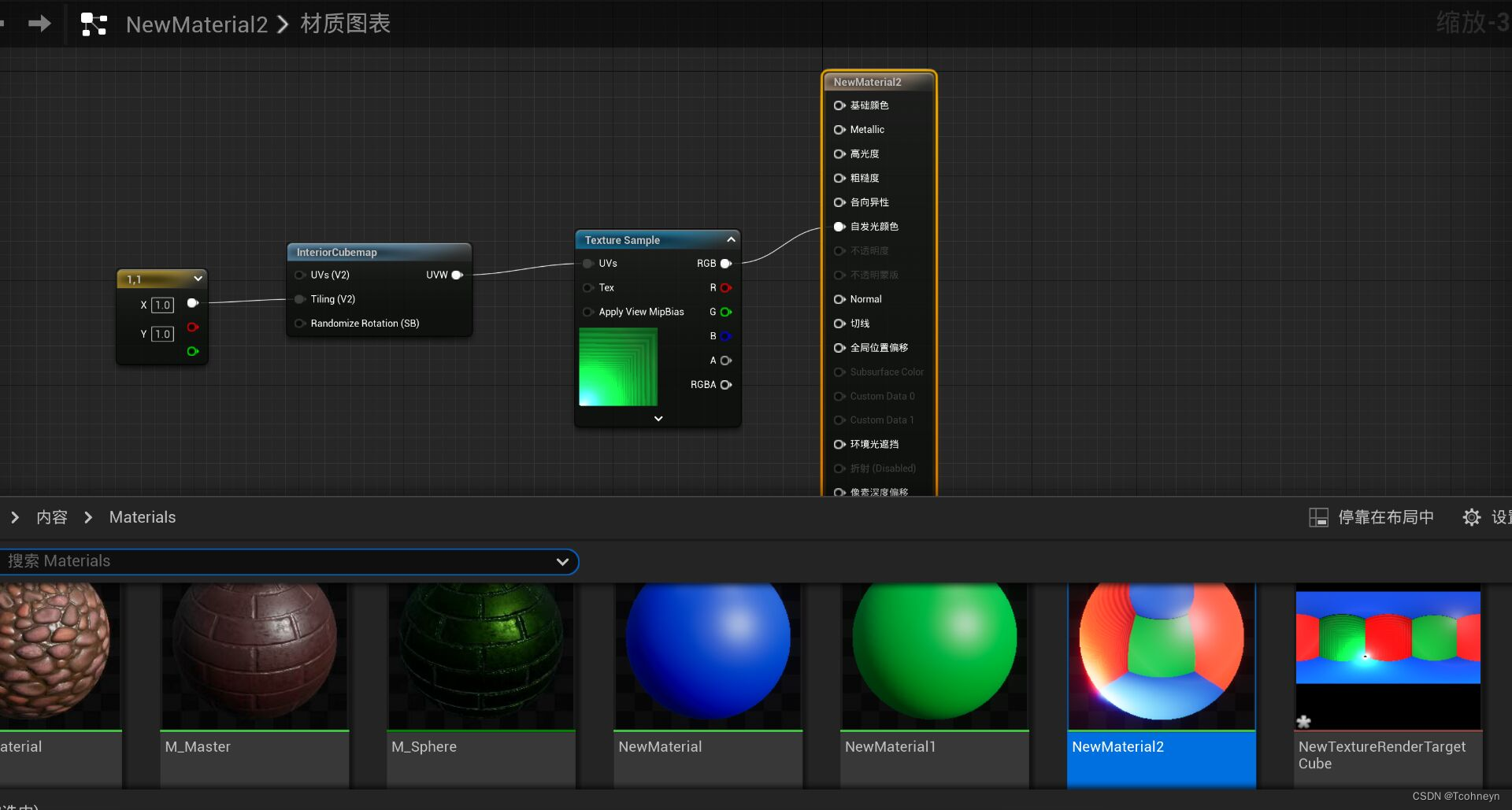Screen dimensions: 1512x810
Task: Click the 各向异性 input pin
Action: 839,202
